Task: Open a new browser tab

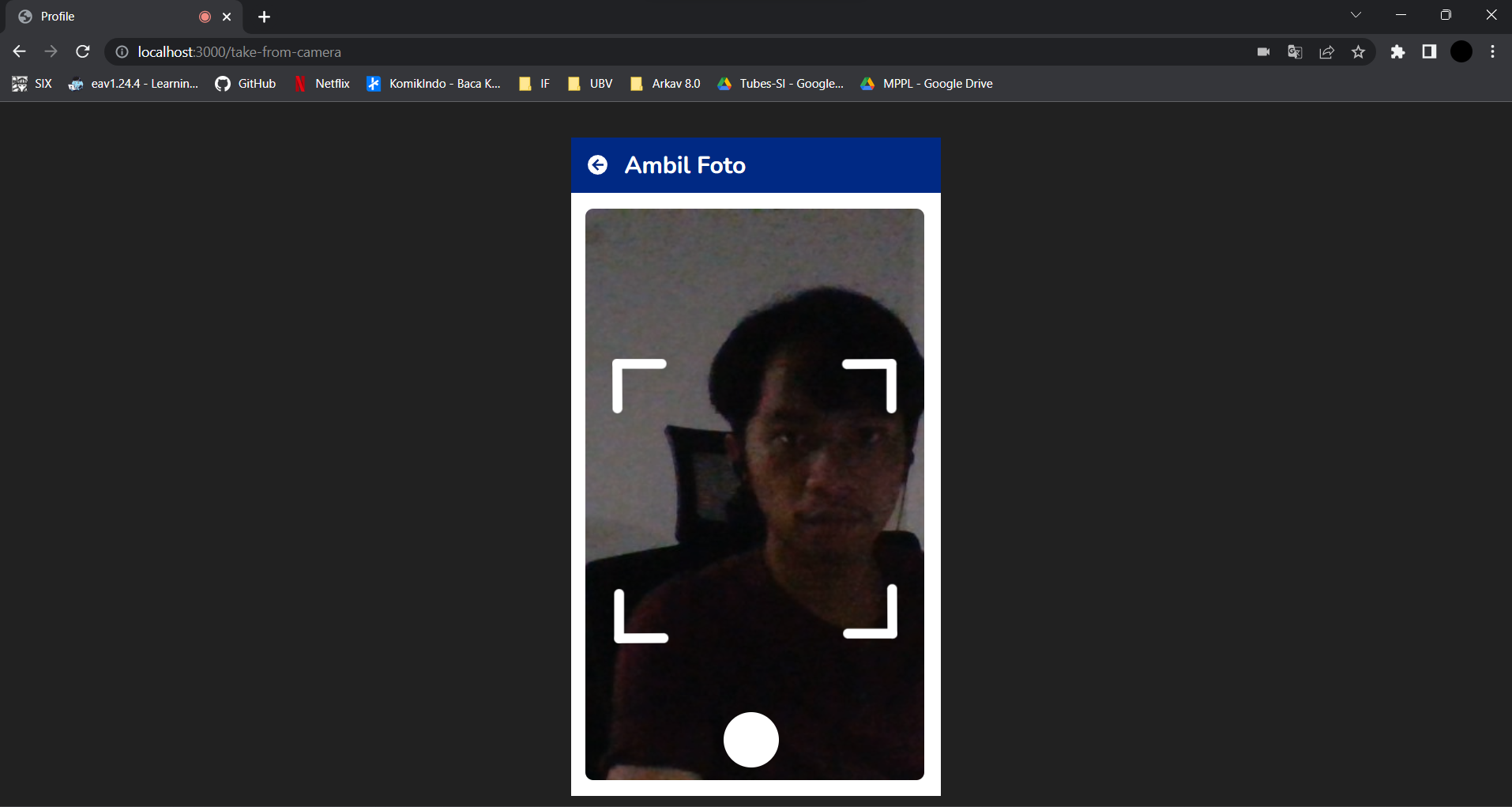Action: [264, 17]
